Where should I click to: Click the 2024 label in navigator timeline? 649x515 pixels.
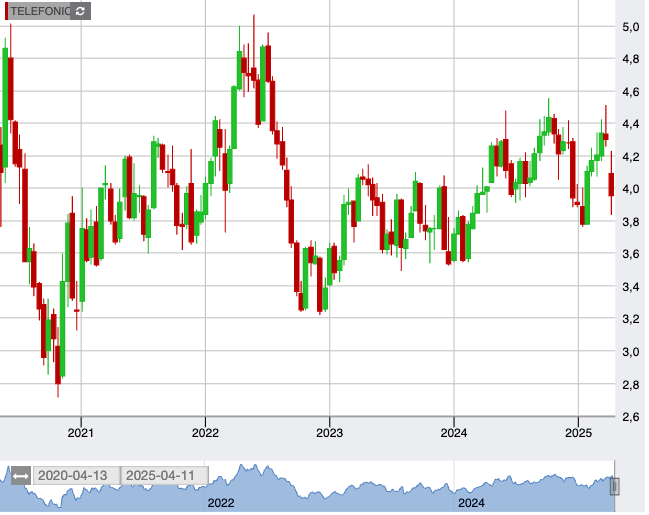(471, 503)
